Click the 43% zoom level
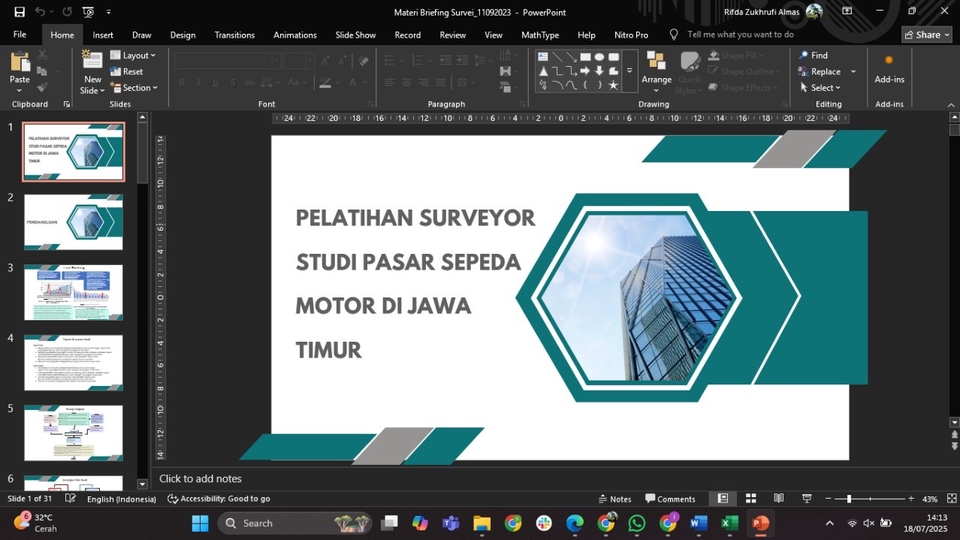 tap(929, 498)
